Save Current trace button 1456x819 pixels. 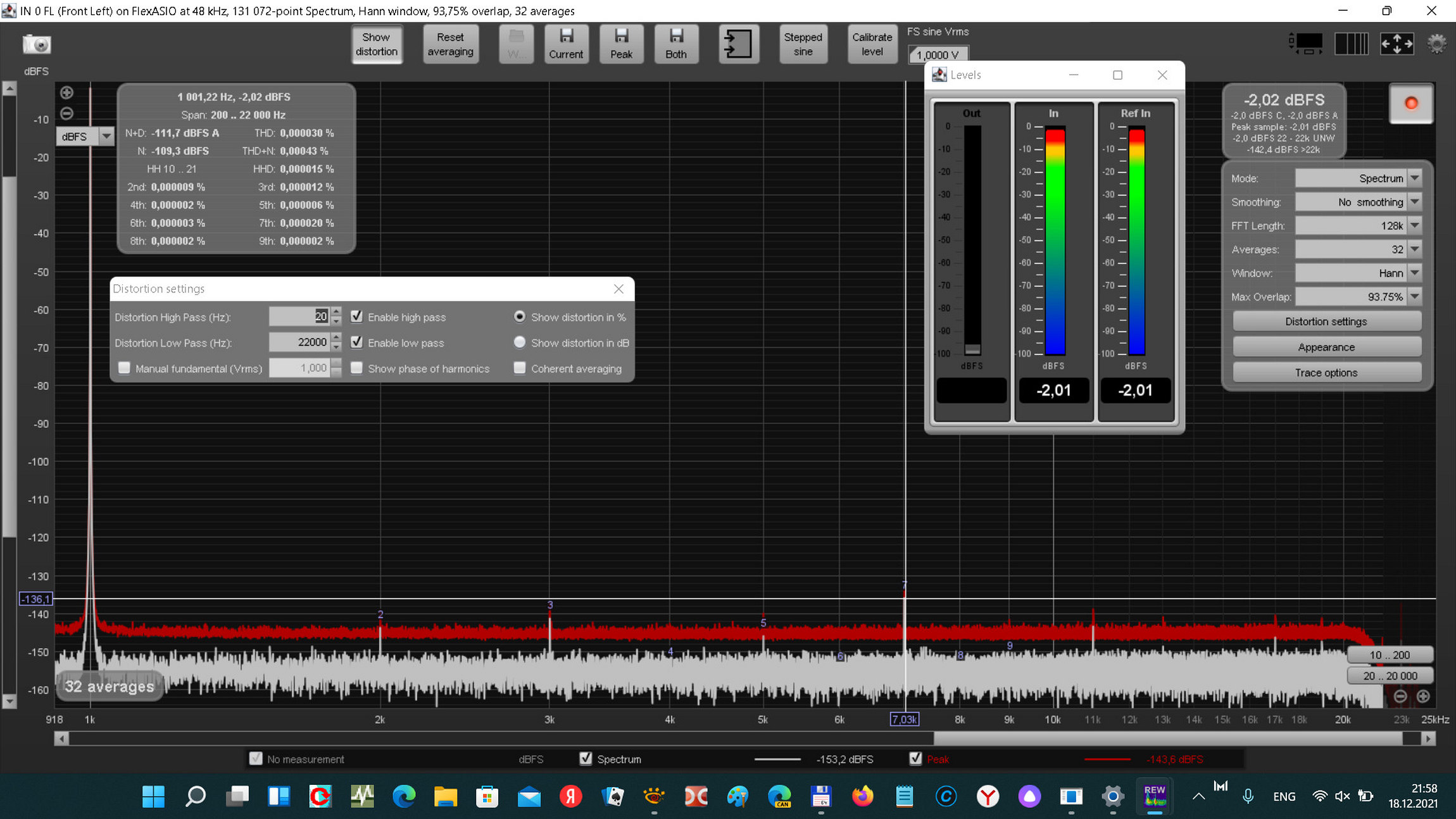[x=566, y=44]
